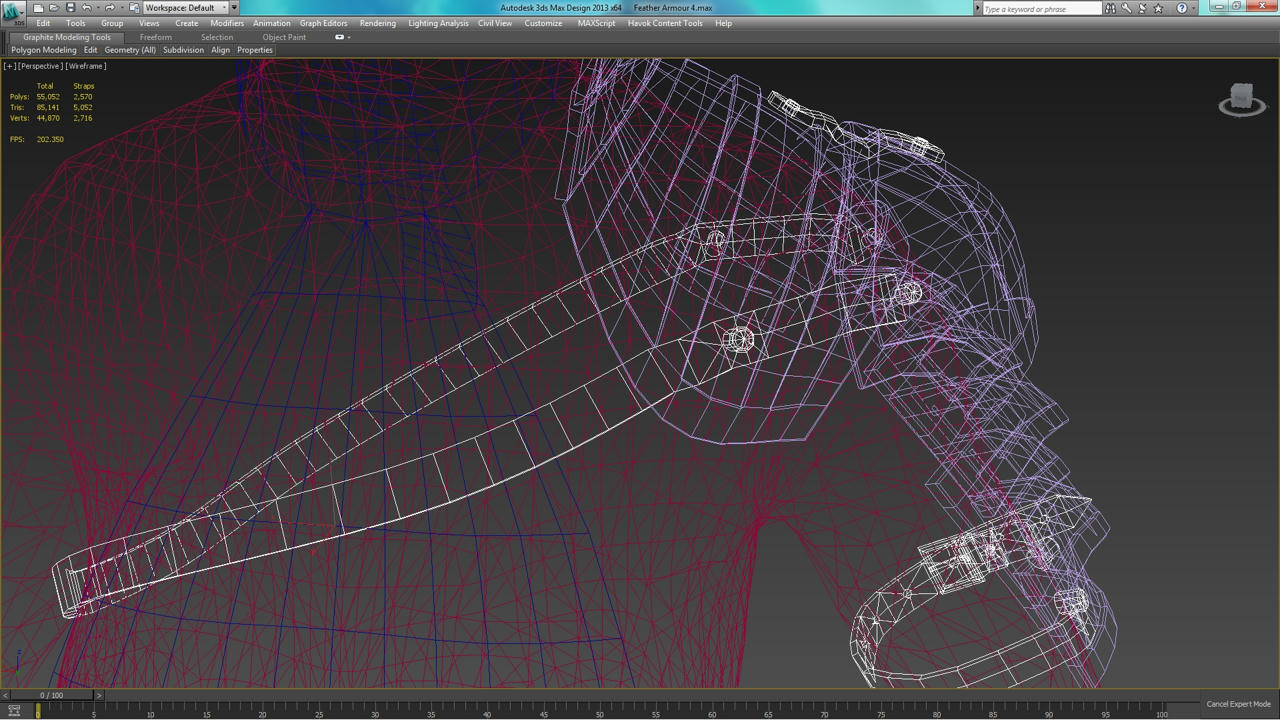
Task: Expand the Align ribbon panel
Action: click(x=220, y=50)
